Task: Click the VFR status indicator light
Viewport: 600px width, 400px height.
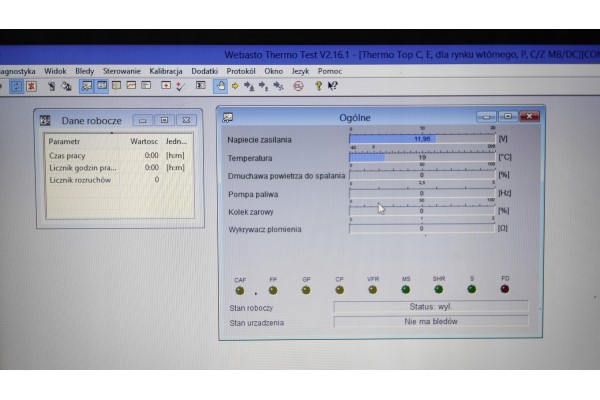Action: [x=373, y=290]
